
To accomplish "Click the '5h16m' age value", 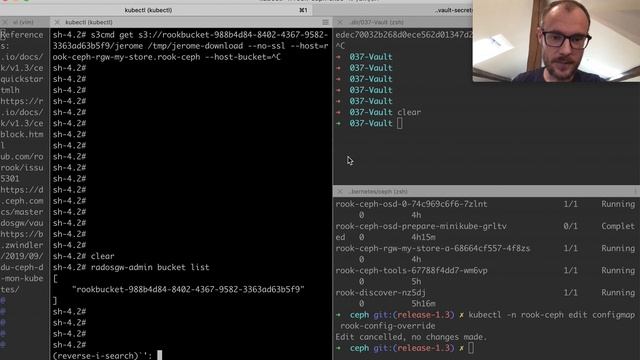I will point(423,304).
